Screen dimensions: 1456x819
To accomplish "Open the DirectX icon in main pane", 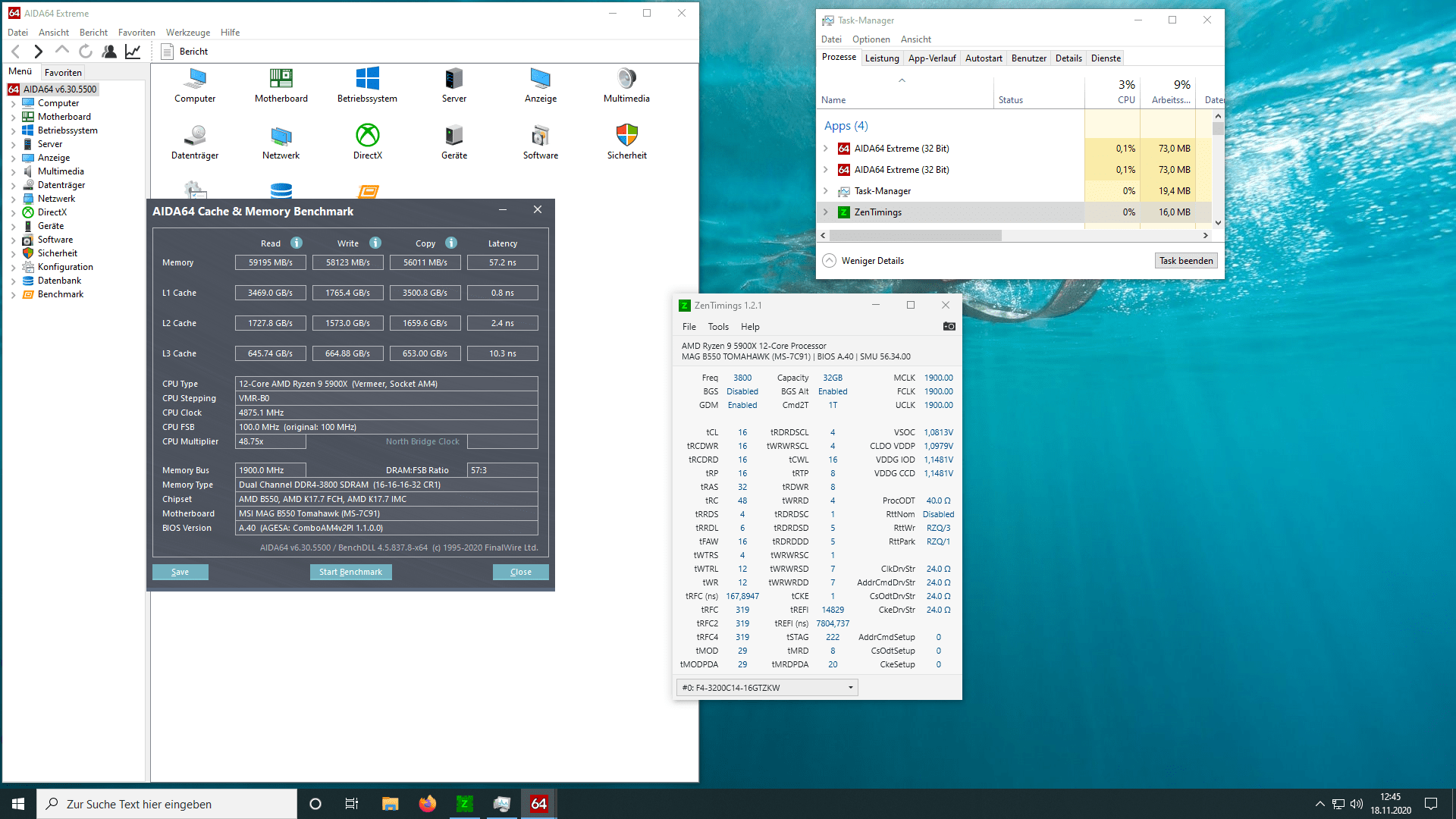I will point(368,142).
